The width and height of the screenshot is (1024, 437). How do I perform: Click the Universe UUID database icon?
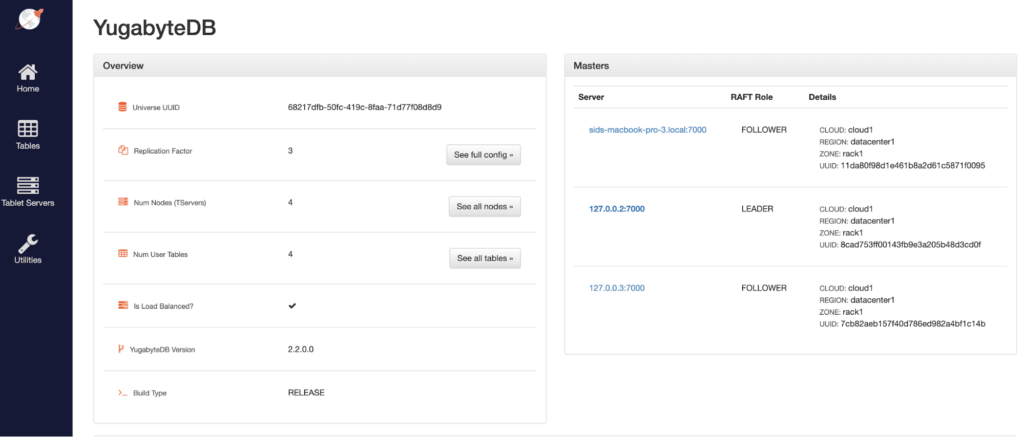pyautogui.click(x=122, y=106)
